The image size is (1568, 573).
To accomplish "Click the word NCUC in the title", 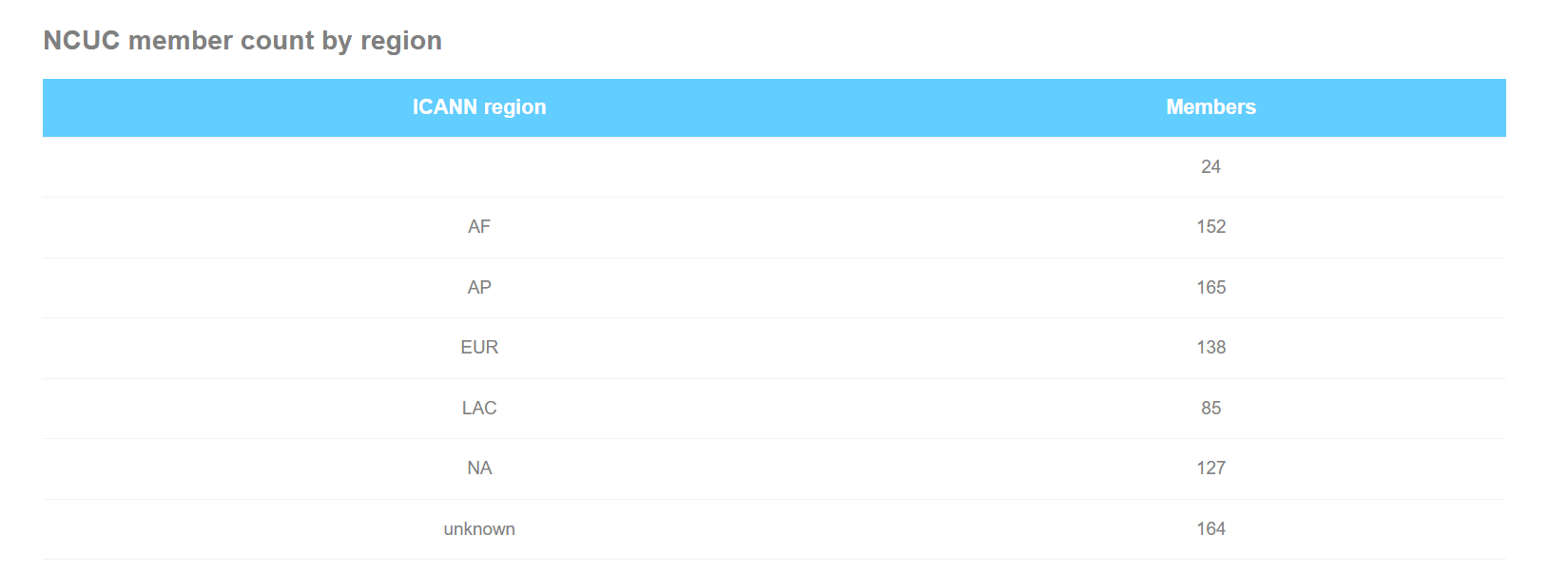I will [x=82, y=41].
